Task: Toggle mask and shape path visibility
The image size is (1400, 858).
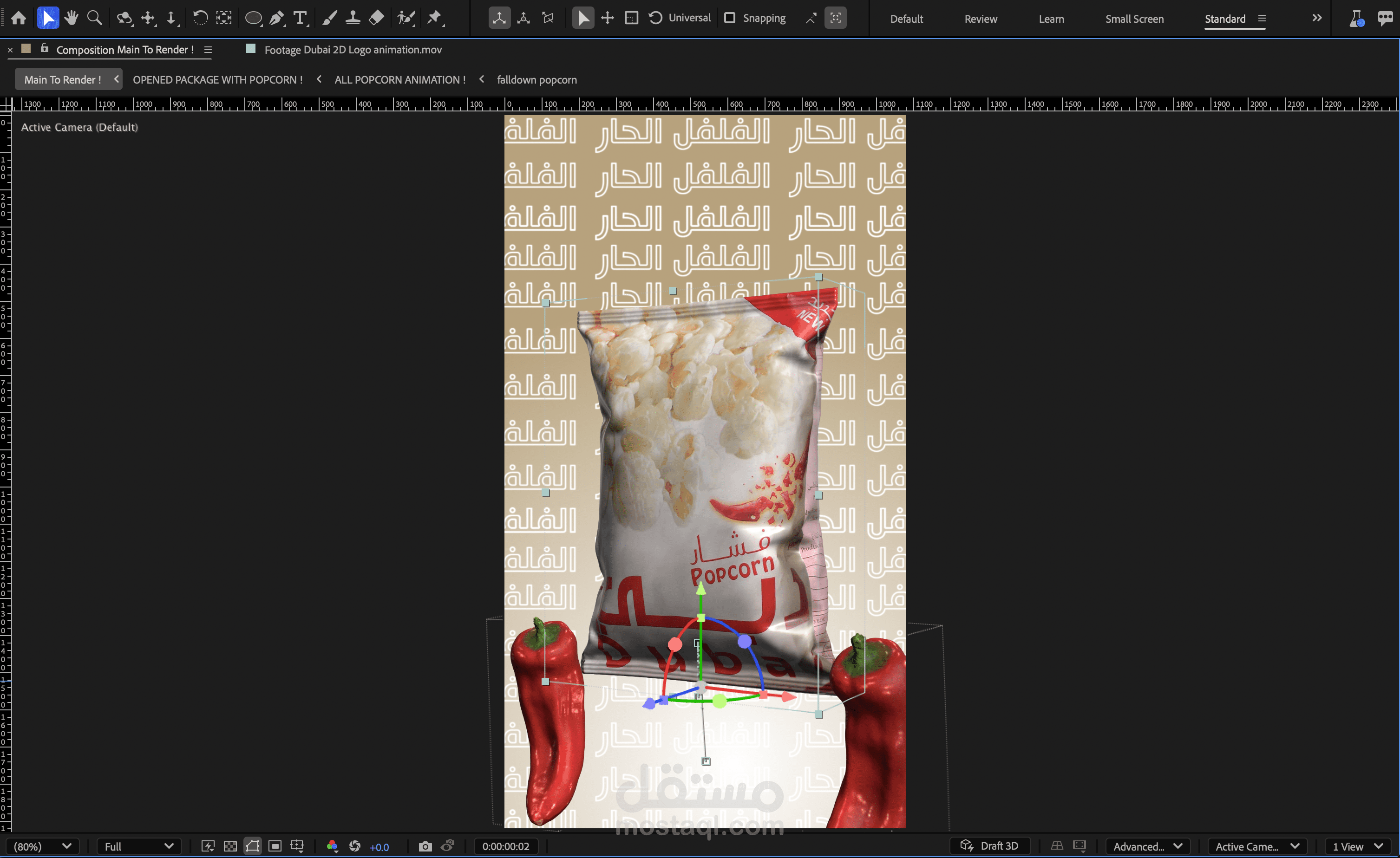Action: pyautogui.click(x=253, y=846)
